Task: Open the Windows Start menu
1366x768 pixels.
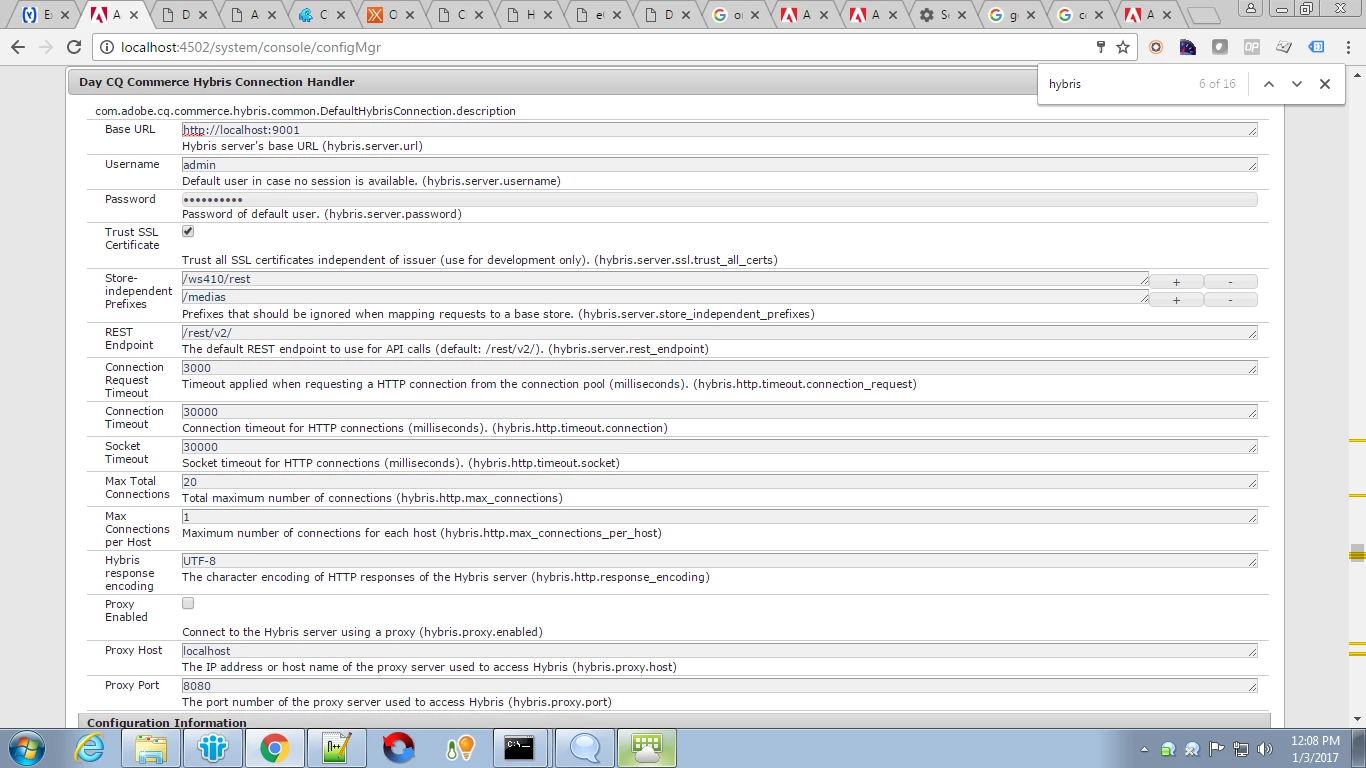Action: coord(25,748)
